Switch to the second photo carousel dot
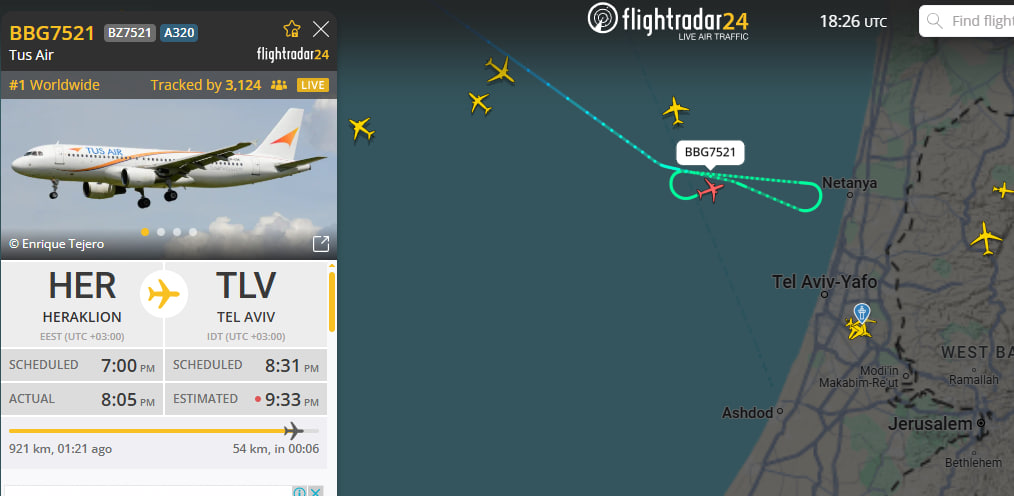This screenshot has width=1014, height=496. coord(161,232)
